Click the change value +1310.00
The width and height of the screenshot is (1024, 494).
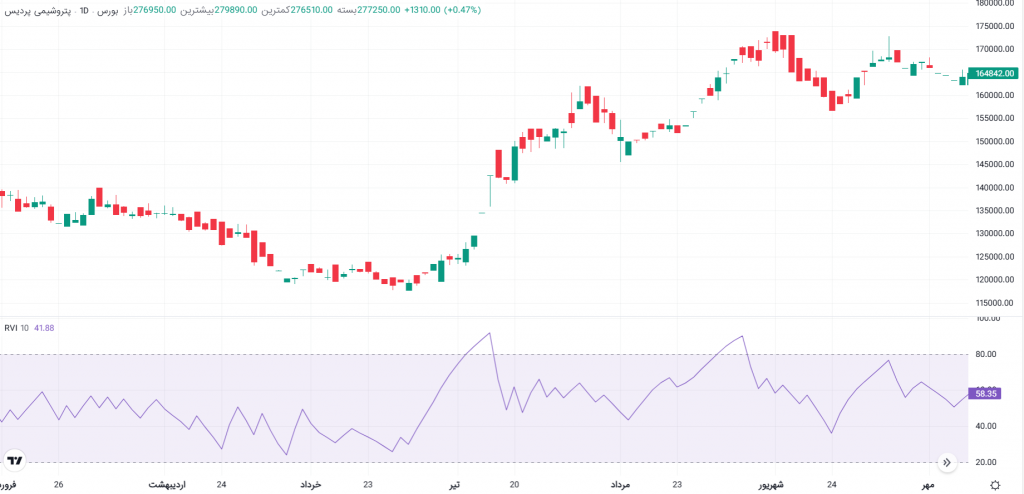(423, 10)
